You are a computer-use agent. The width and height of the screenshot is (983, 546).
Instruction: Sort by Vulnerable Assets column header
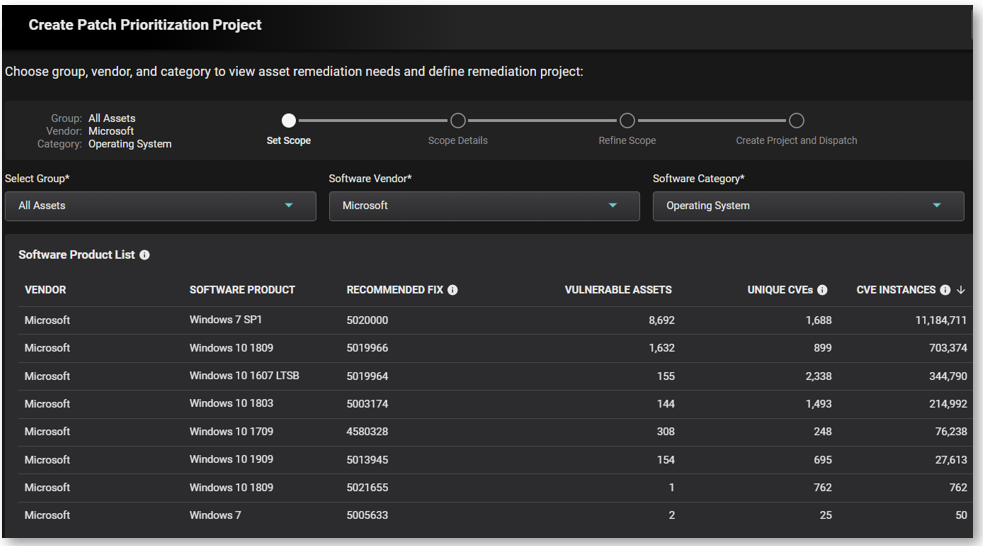click(x=618, y=290)
